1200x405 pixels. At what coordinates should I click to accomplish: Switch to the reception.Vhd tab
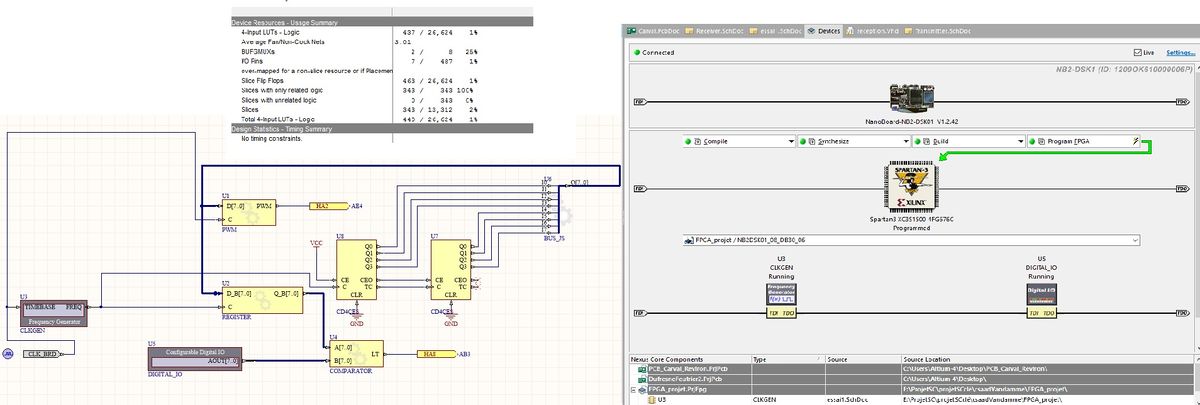(868, 31)
